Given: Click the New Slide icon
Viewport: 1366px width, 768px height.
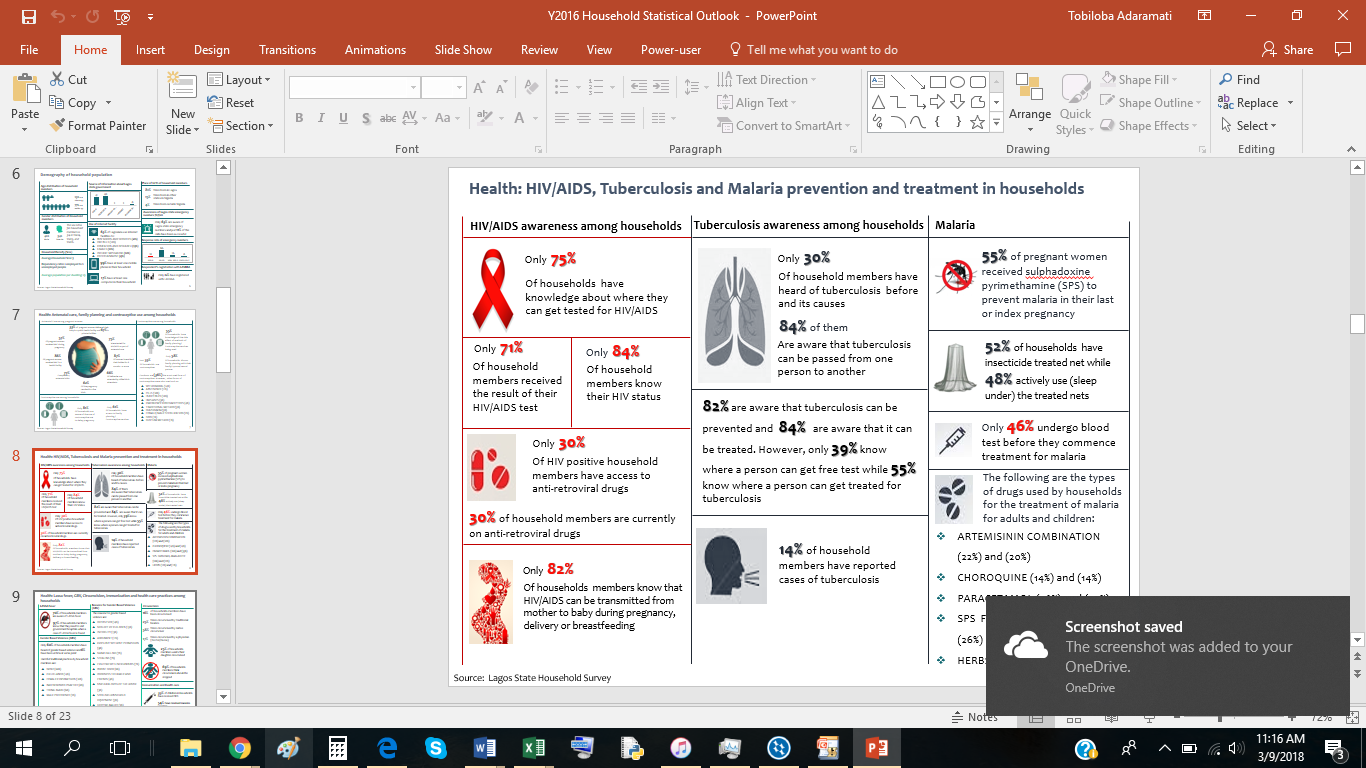Looking at the screenshot, I should tap(183, 86).
